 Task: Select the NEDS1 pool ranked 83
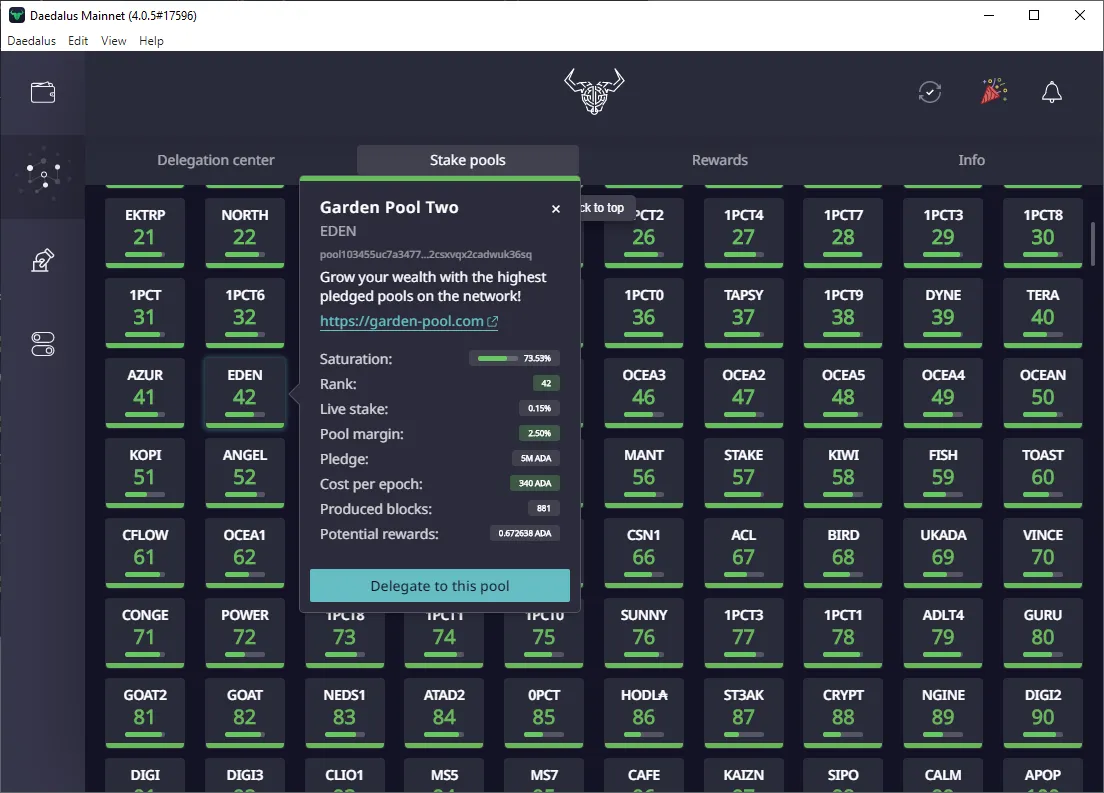pos(344,713)
